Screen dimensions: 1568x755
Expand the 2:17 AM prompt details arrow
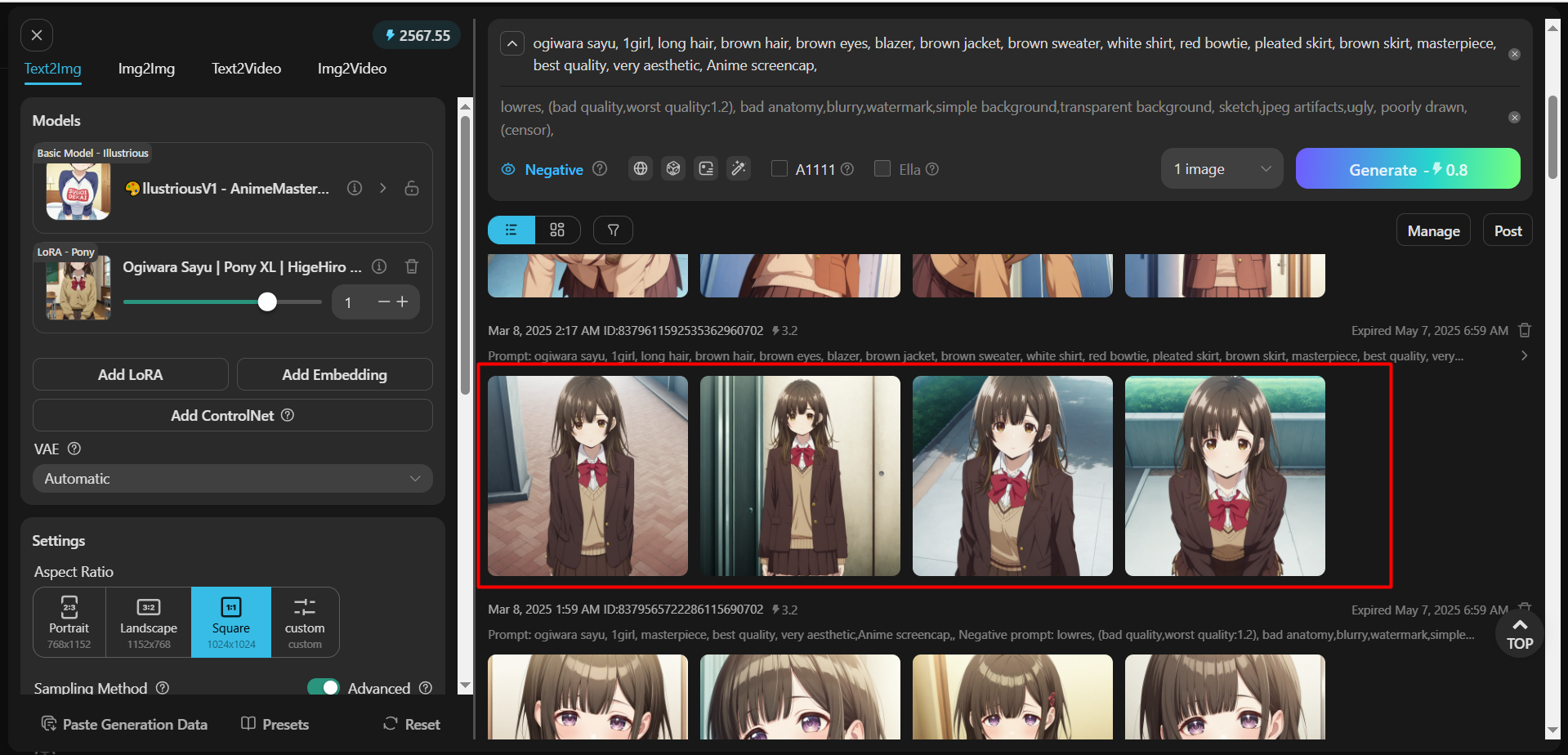point(1524,355)
